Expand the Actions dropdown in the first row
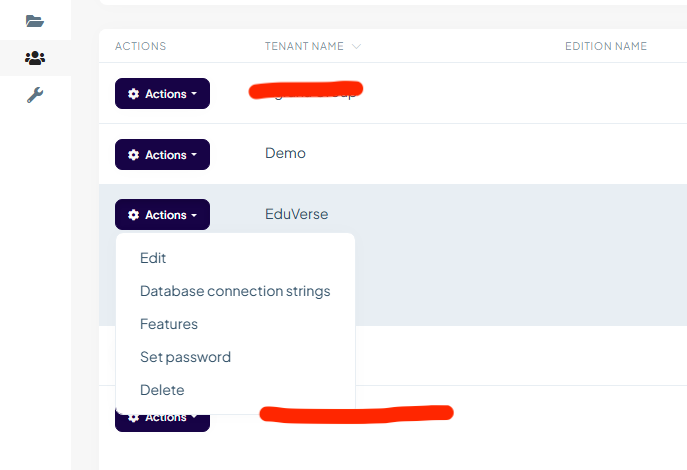Screen dimensions: 687x470 [x=162, y=94]
